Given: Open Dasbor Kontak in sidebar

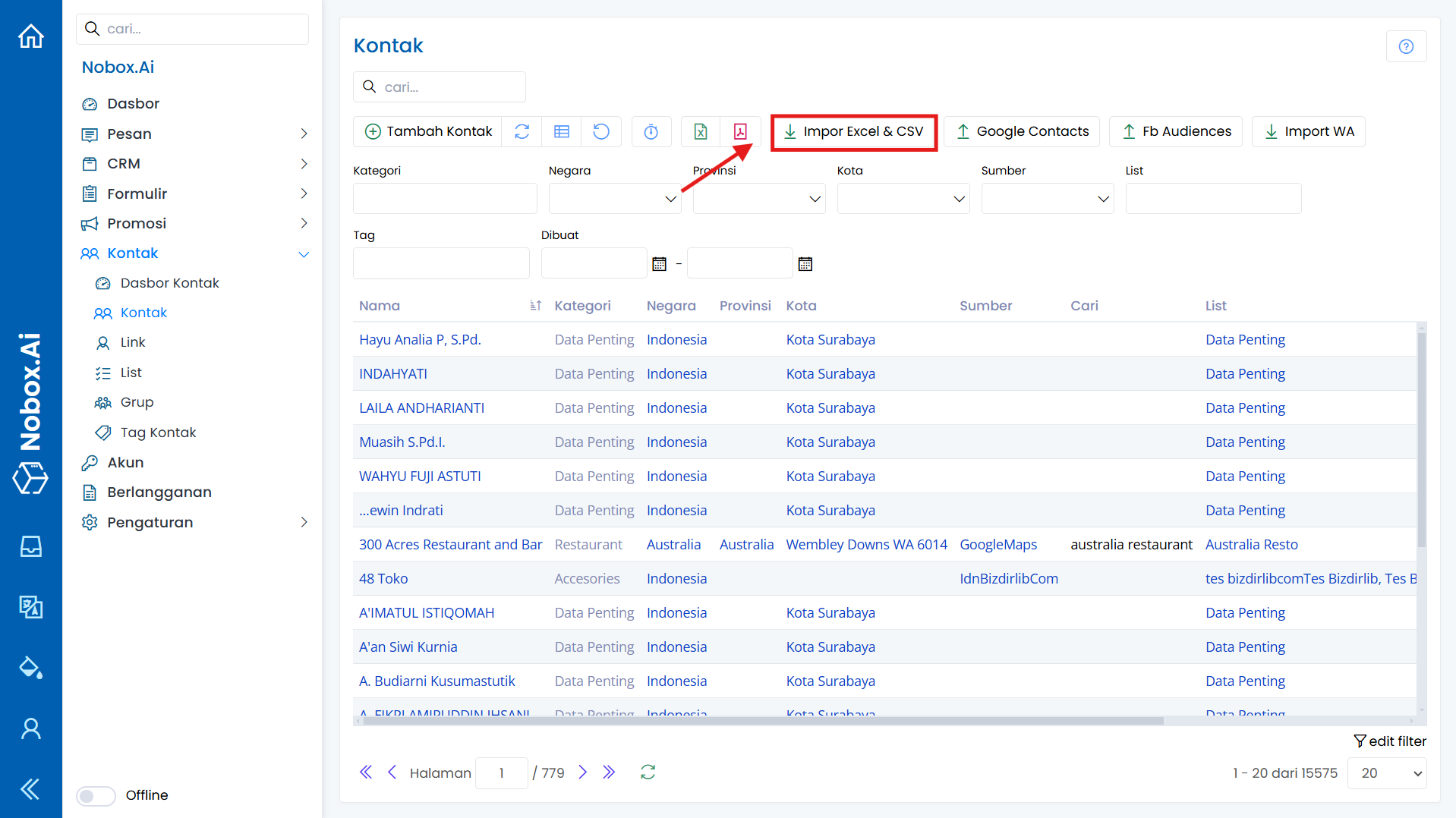Looking at the screenshot, I should (169, 283).
